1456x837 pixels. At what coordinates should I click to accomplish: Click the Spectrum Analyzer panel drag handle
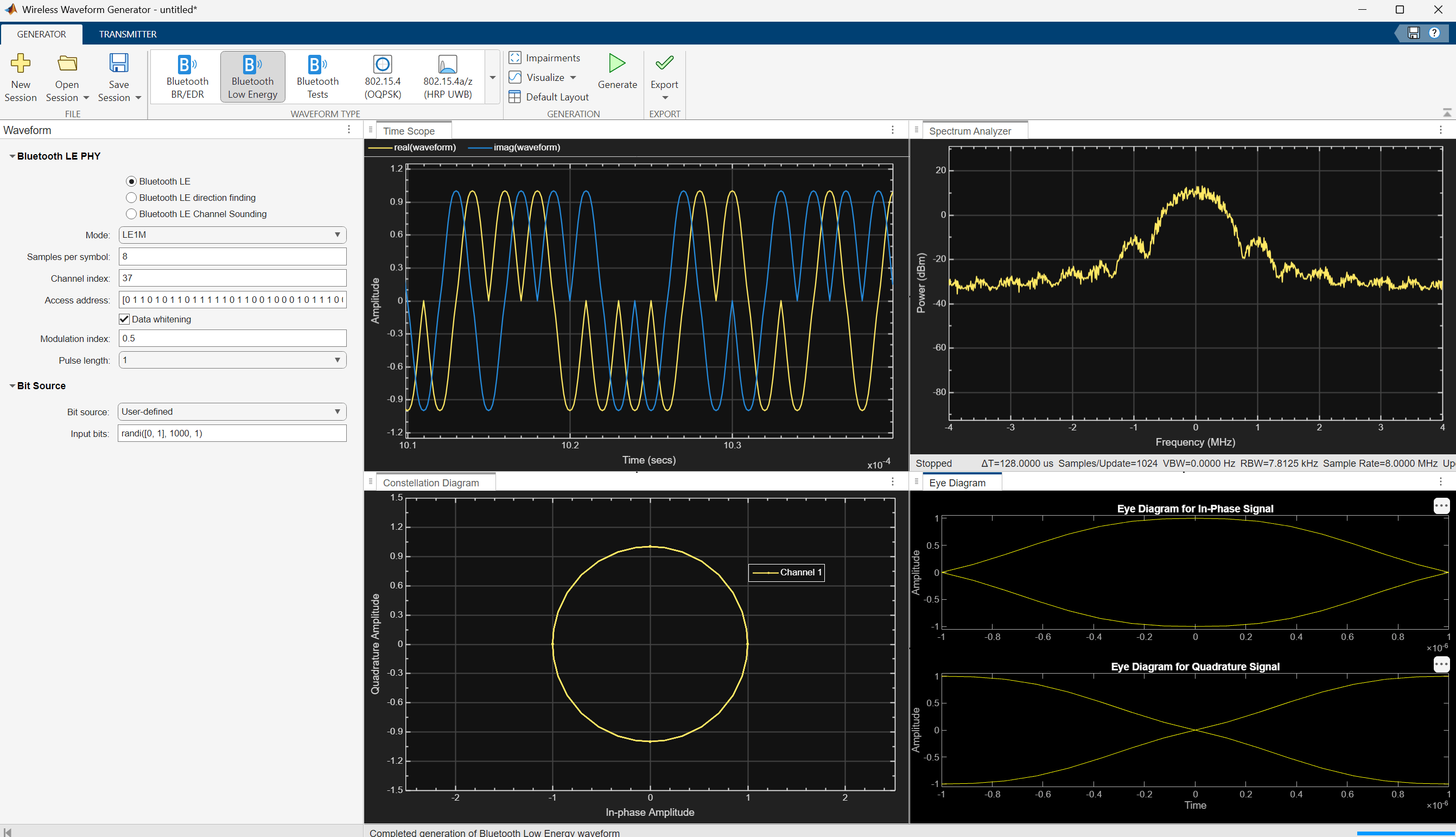[917, 130]
